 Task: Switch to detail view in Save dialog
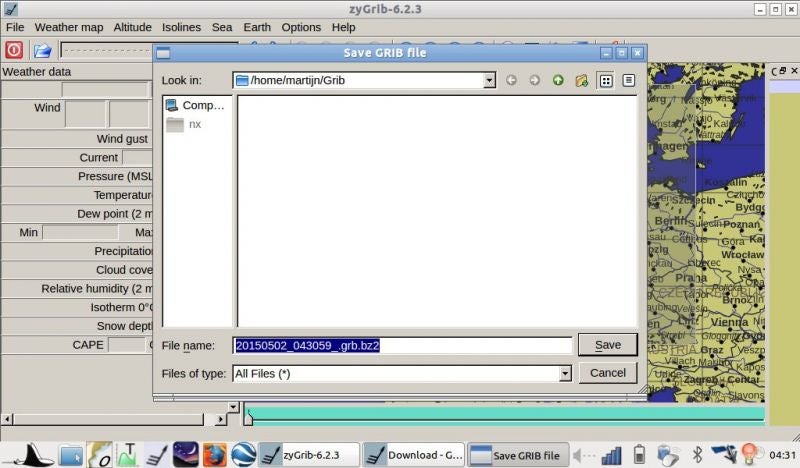(629, 80)
